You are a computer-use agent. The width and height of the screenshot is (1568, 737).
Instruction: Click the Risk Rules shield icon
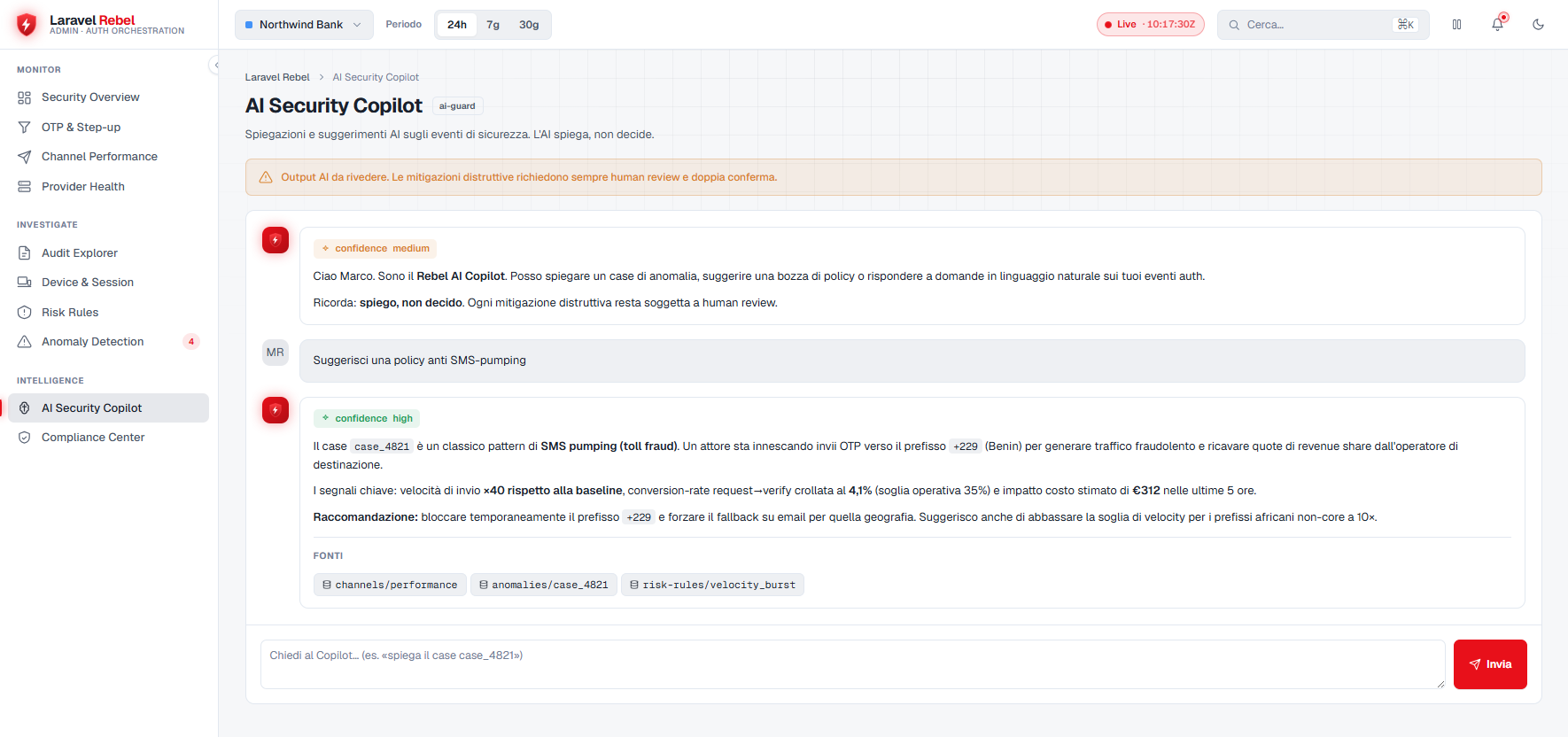(x=25, y=313)
